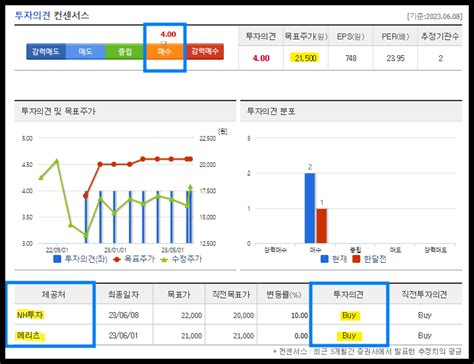
Task: Click the blue 투자의견(좌) legend square
Action: point(57,259)
